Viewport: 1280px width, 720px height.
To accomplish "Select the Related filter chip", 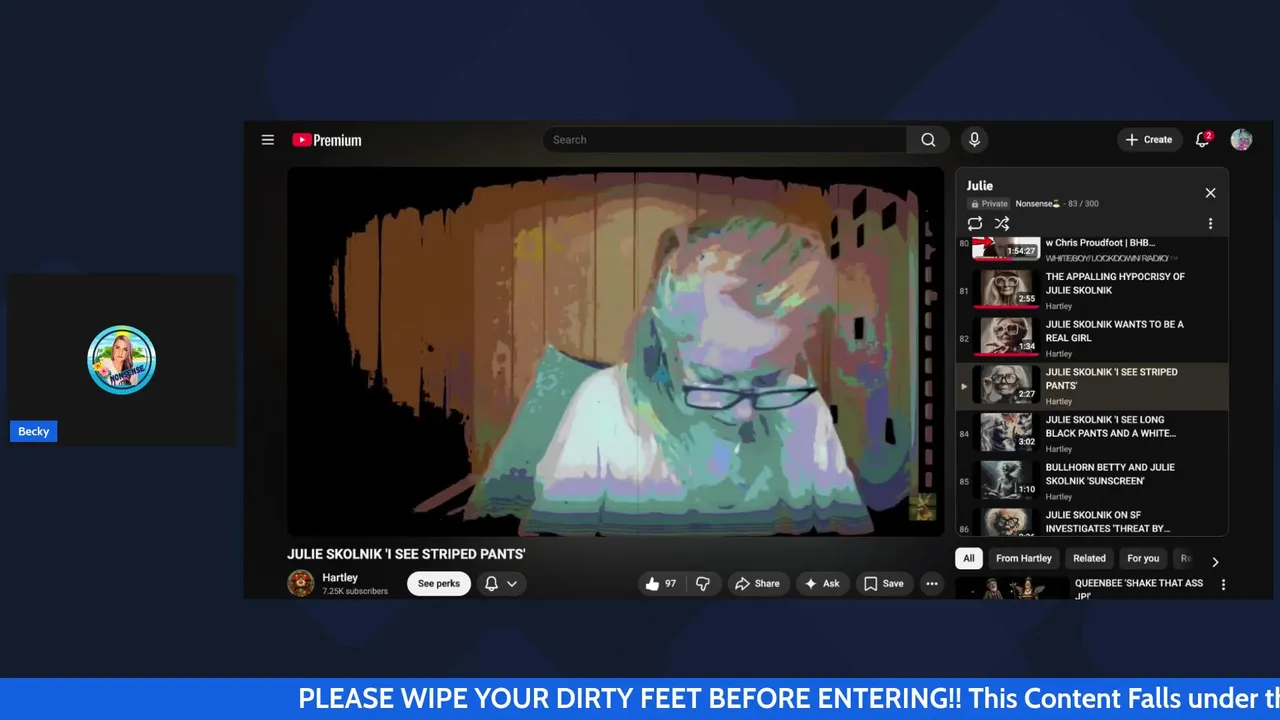I will [1089, 558].
